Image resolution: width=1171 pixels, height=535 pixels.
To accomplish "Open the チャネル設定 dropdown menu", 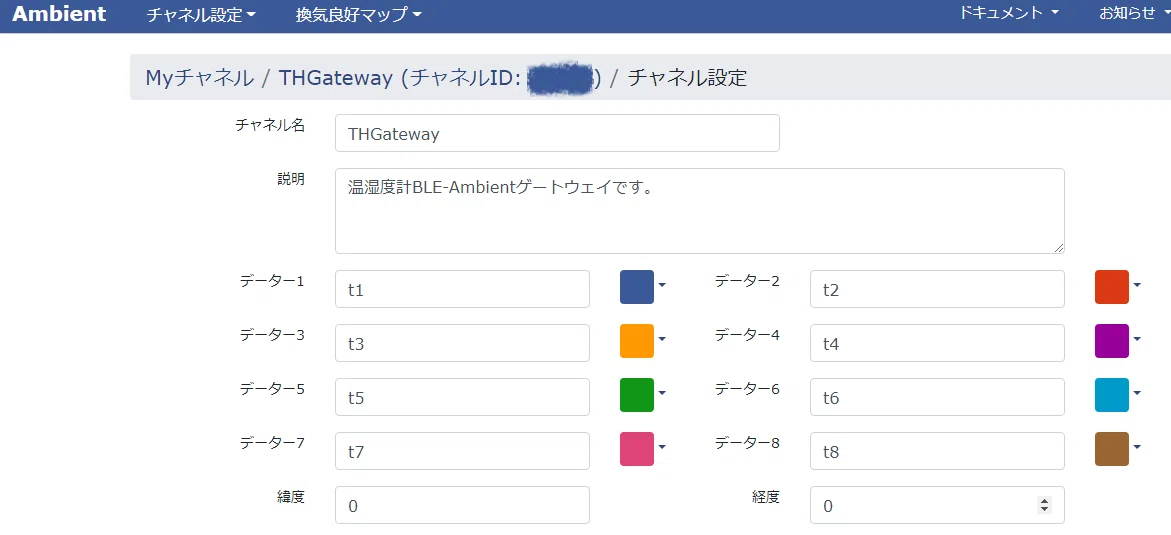I will click(201, 14).
